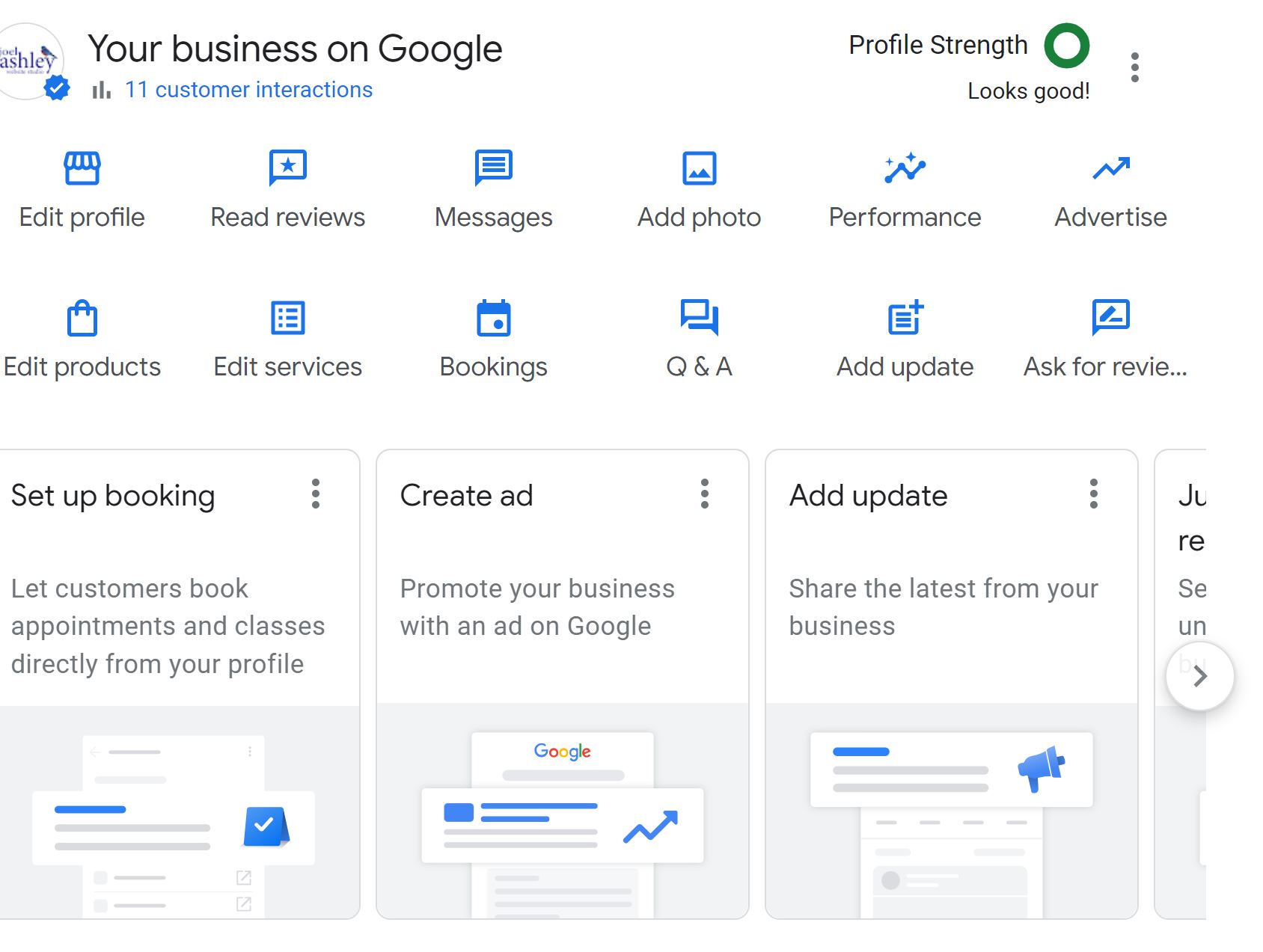The image size is (1263, 952).
Task: Open Messages from the icon row
Action: 493,167
